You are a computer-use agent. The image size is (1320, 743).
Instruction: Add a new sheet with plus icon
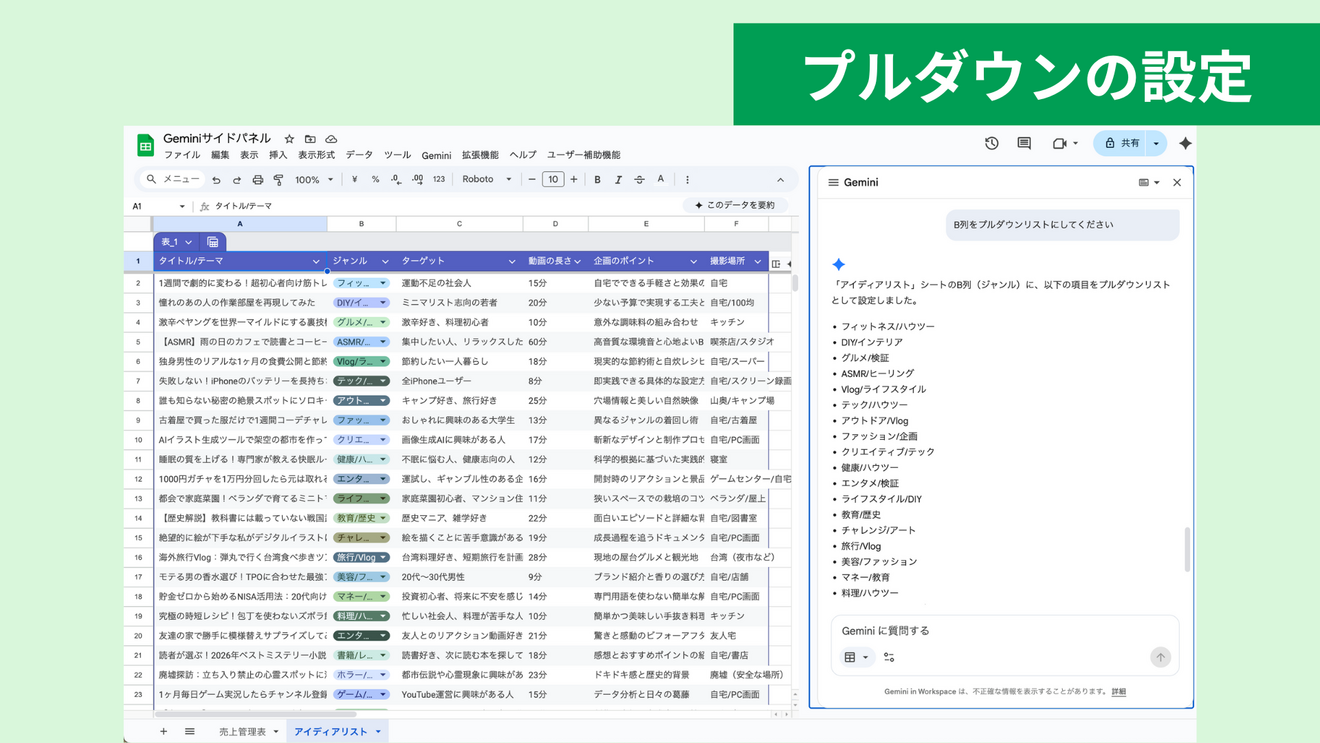tap(164, 732)
